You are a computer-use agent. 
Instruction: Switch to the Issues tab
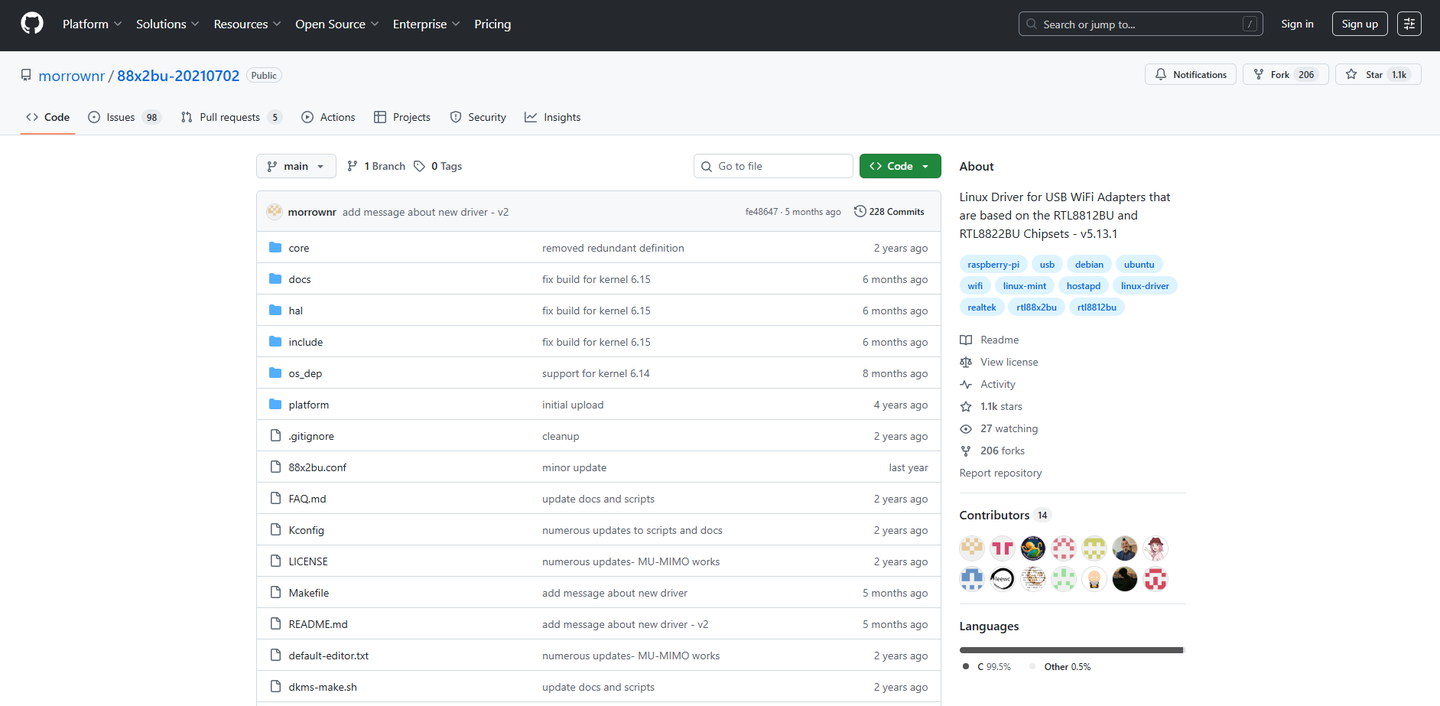(x=124, y=117)
